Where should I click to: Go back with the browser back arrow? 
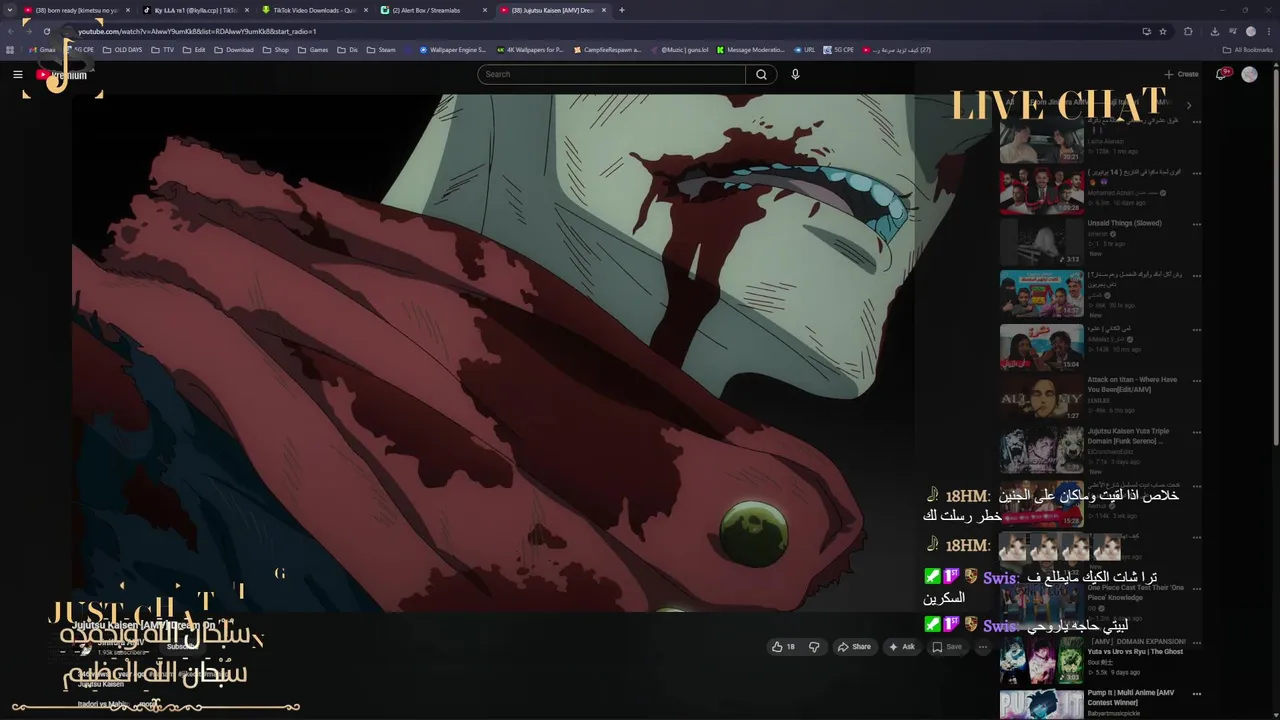pos(10,31)
